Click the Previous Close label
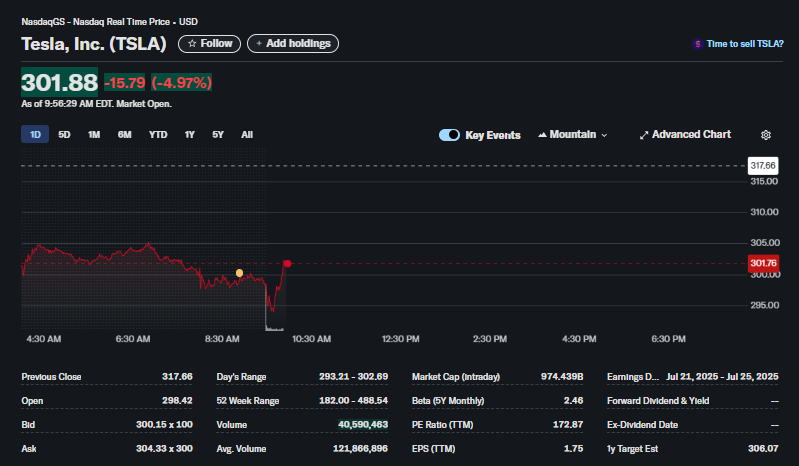 click(51, 377)
